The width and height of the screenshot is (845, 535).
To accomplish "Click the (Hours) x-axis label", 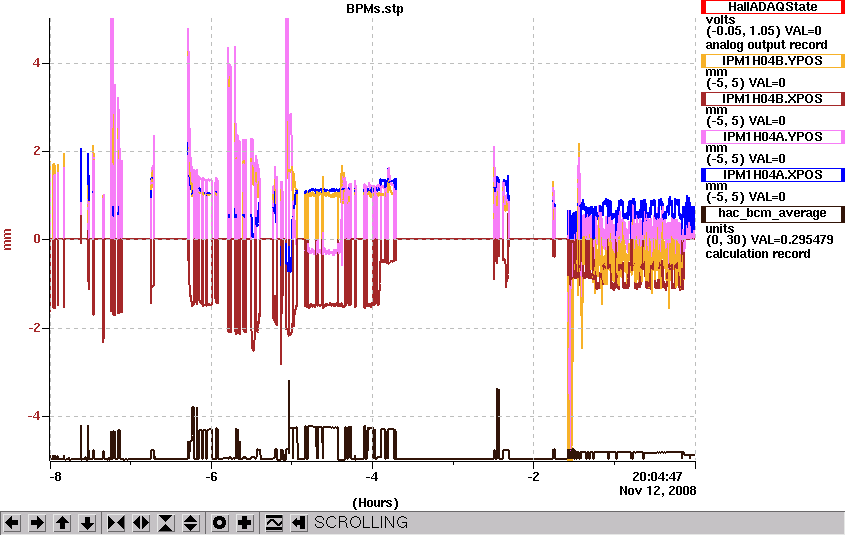I will pos(375,503).
